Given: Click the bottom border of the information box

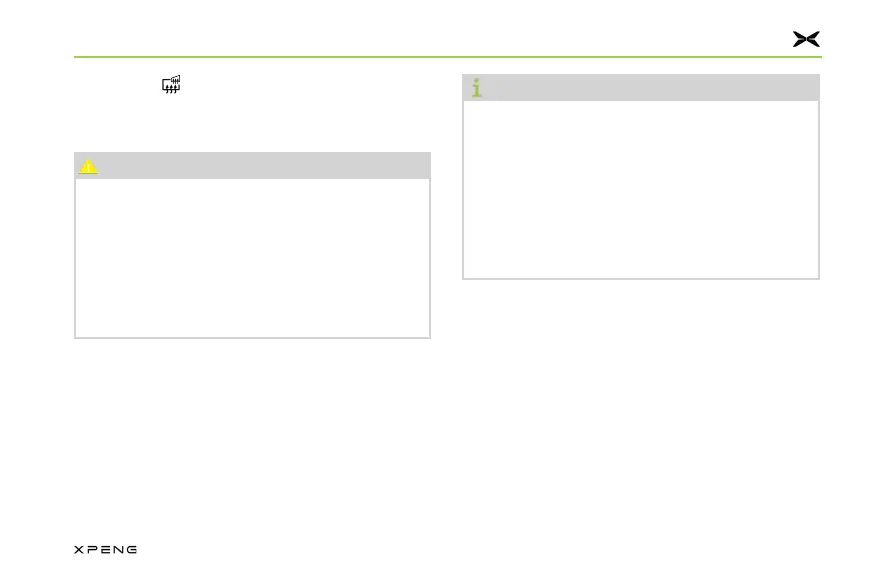Looking at the screenshot, I should [x=641, y=279].
